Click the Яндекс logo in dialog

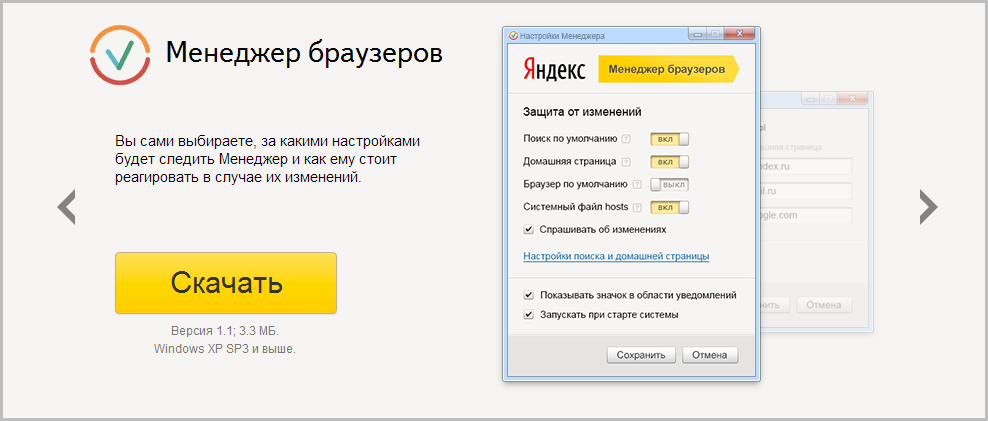pos(554,69)
